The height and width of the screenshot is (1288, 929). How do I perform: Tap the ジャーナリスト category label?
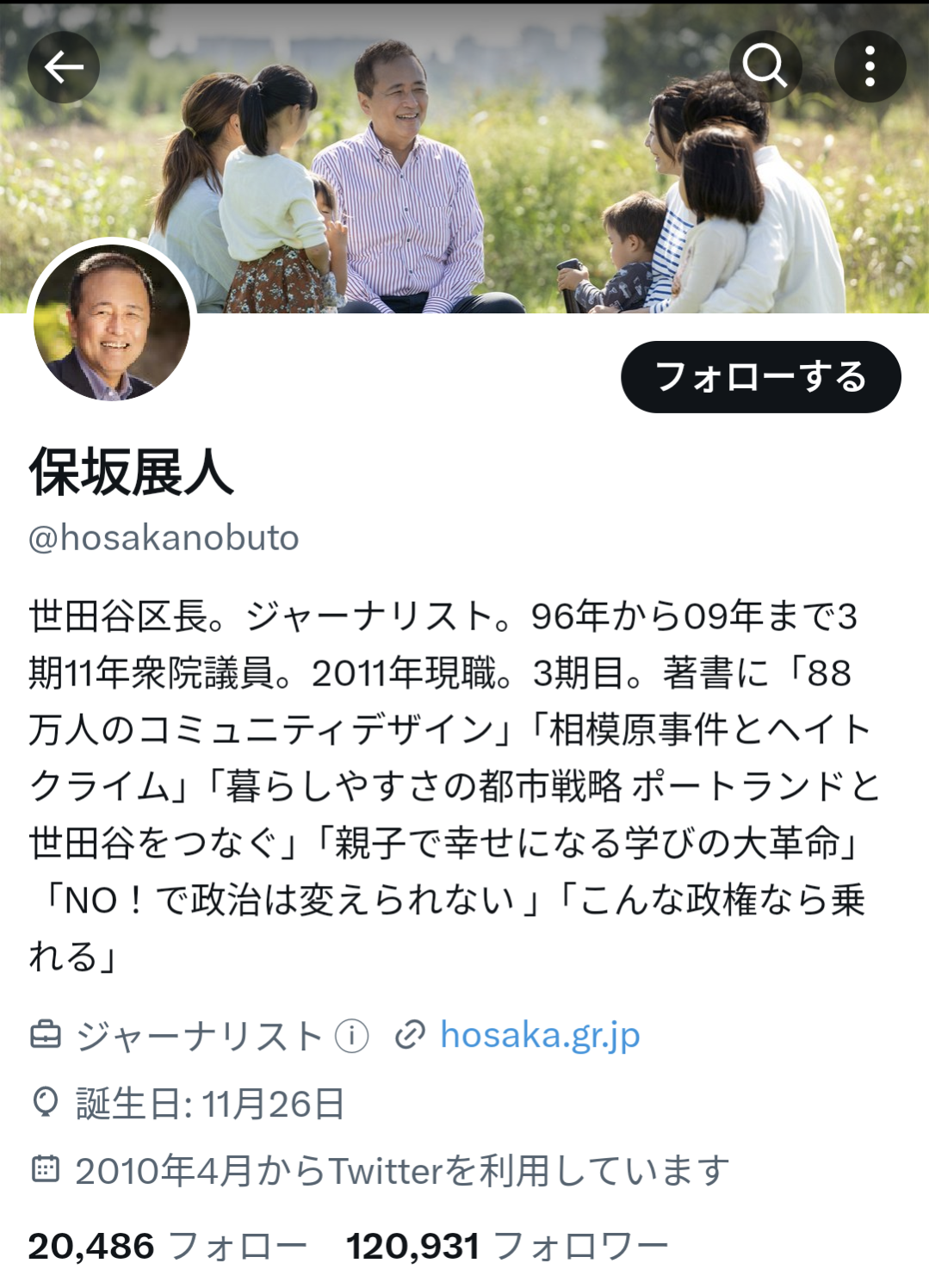click(x=199, y=1036)
